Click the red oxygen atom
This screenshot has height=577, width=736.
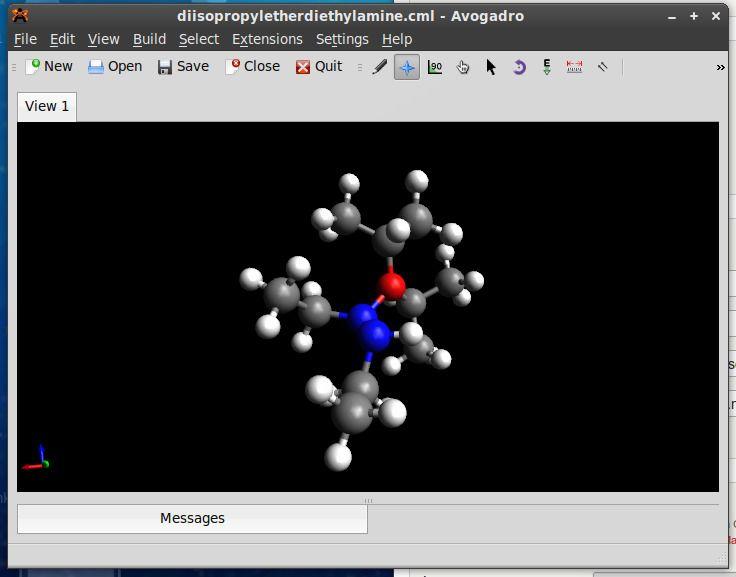tap(391, 285)
